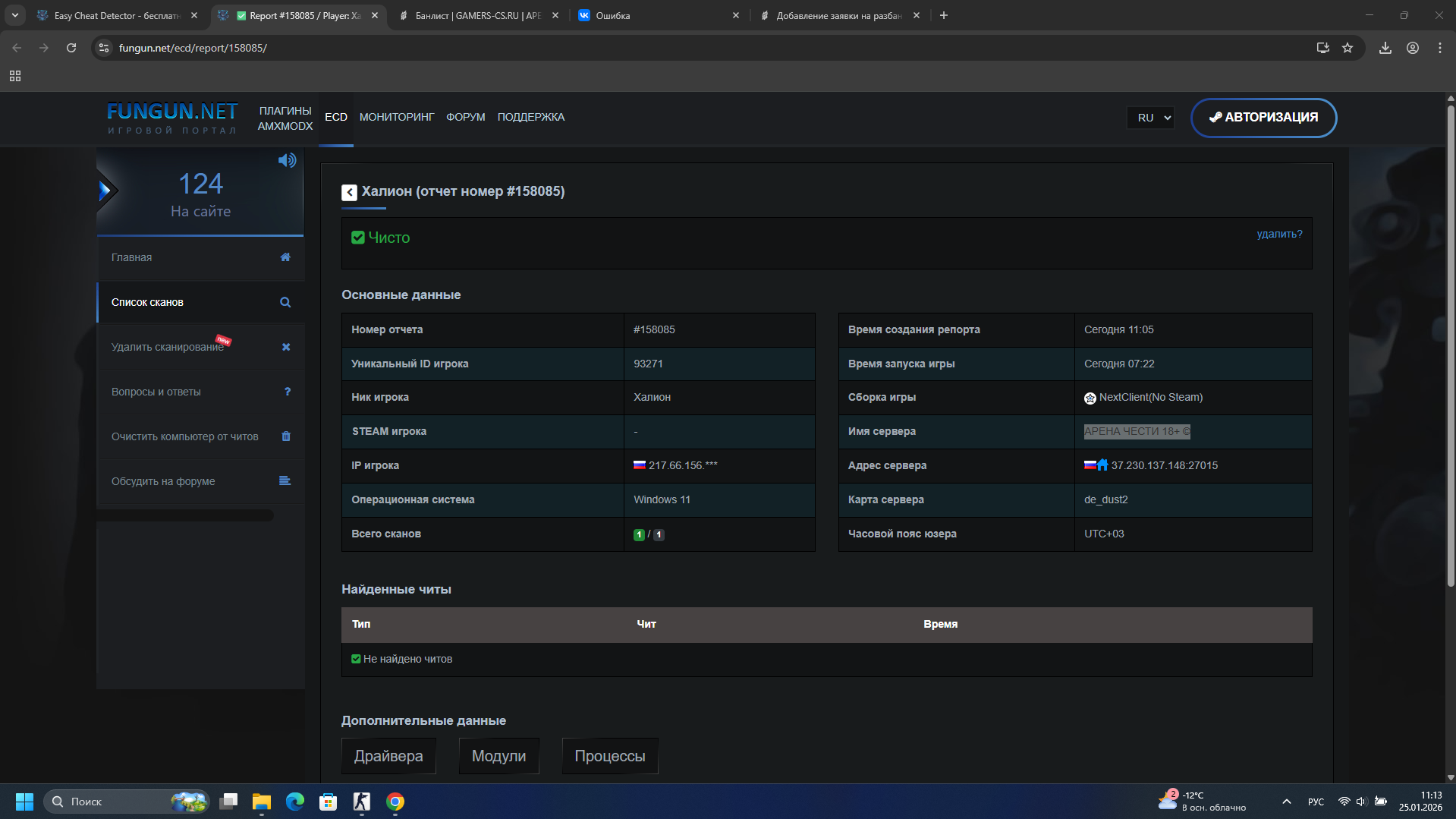Mute the site sound speaker icon
The image size is (1456, 819).
point(287,160)
